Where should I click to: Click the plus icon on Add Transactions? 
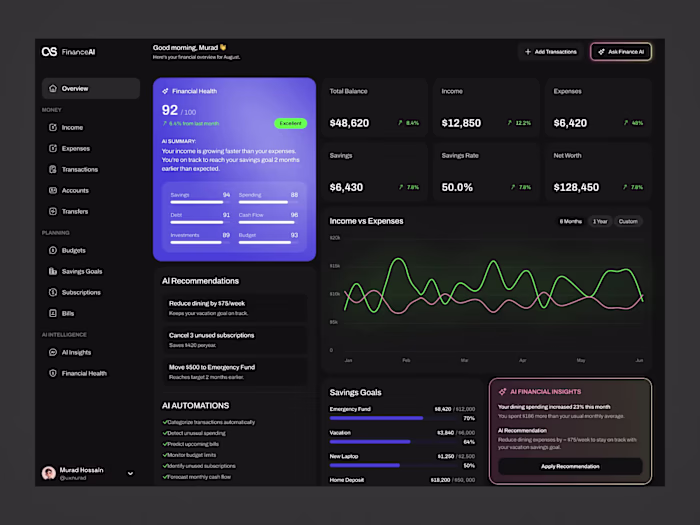click(x=528, y=52)
